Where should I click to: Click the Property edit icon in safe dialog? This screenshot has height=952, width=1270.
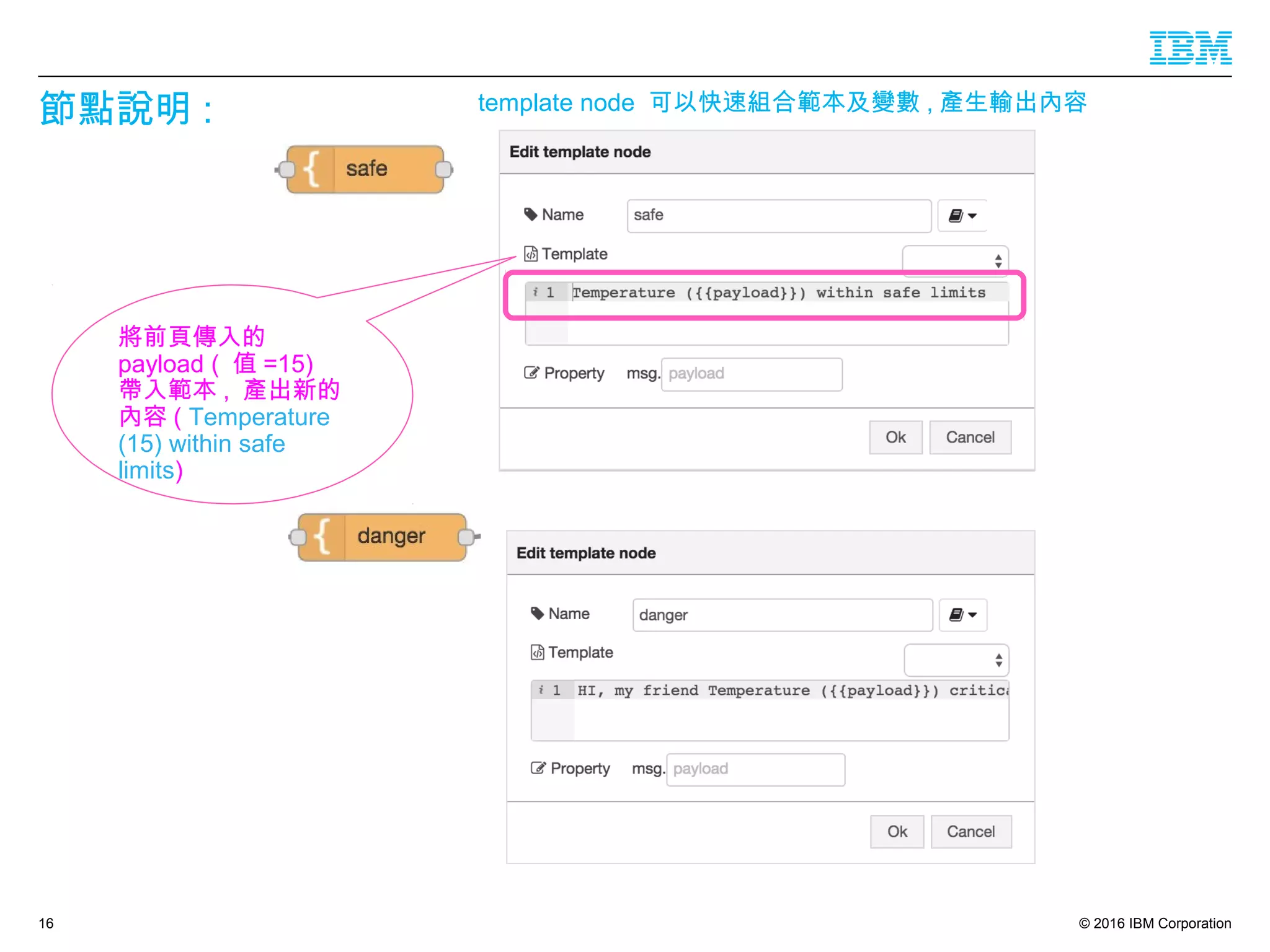(x=531, y=372)
